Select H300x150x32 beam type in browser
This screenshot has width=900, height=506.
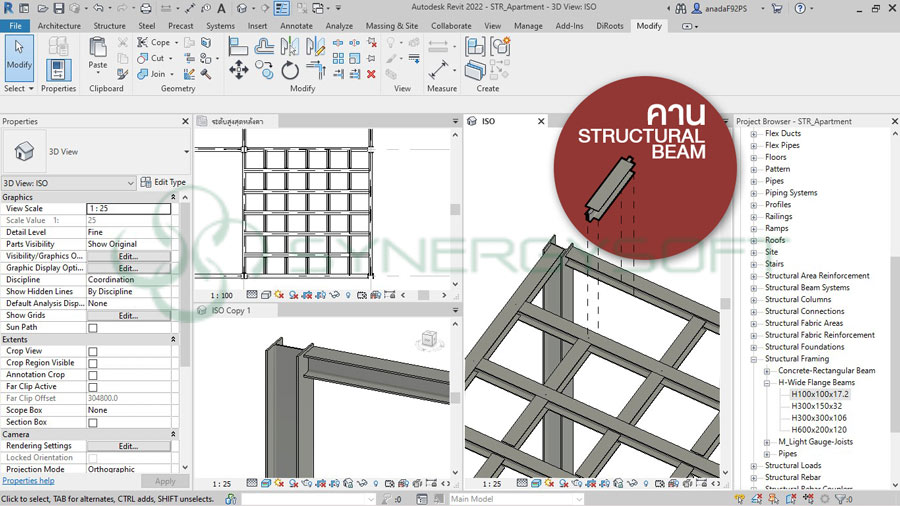816,406
